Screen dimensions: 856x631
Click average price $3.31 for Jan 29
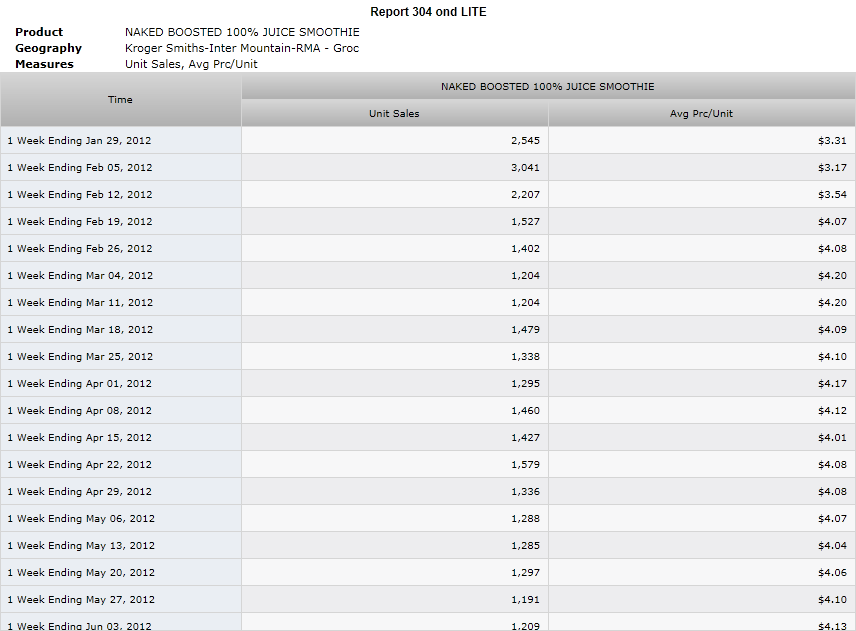[832, 140]
